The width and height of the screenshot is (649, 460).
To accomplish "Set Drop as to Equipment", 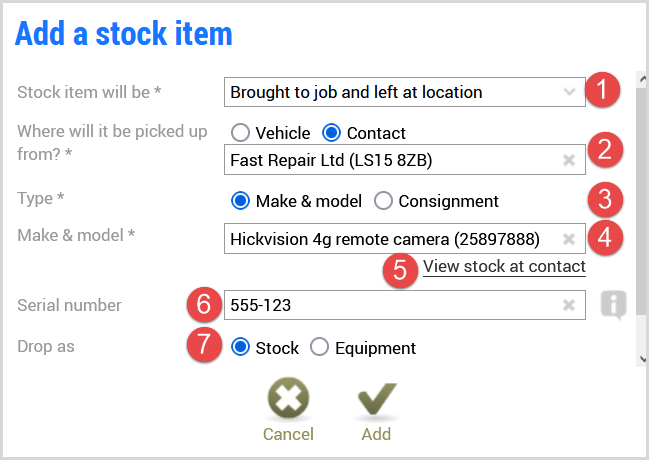I will pyautogui.click(x=320, y=347).
